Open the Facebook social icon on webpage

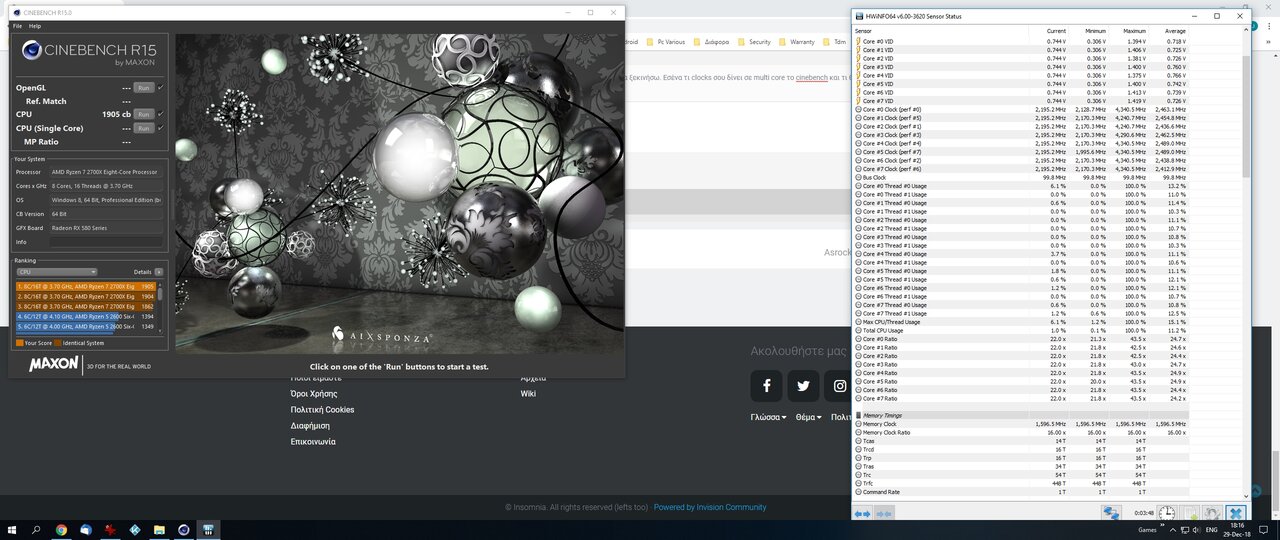coord(767,386)
